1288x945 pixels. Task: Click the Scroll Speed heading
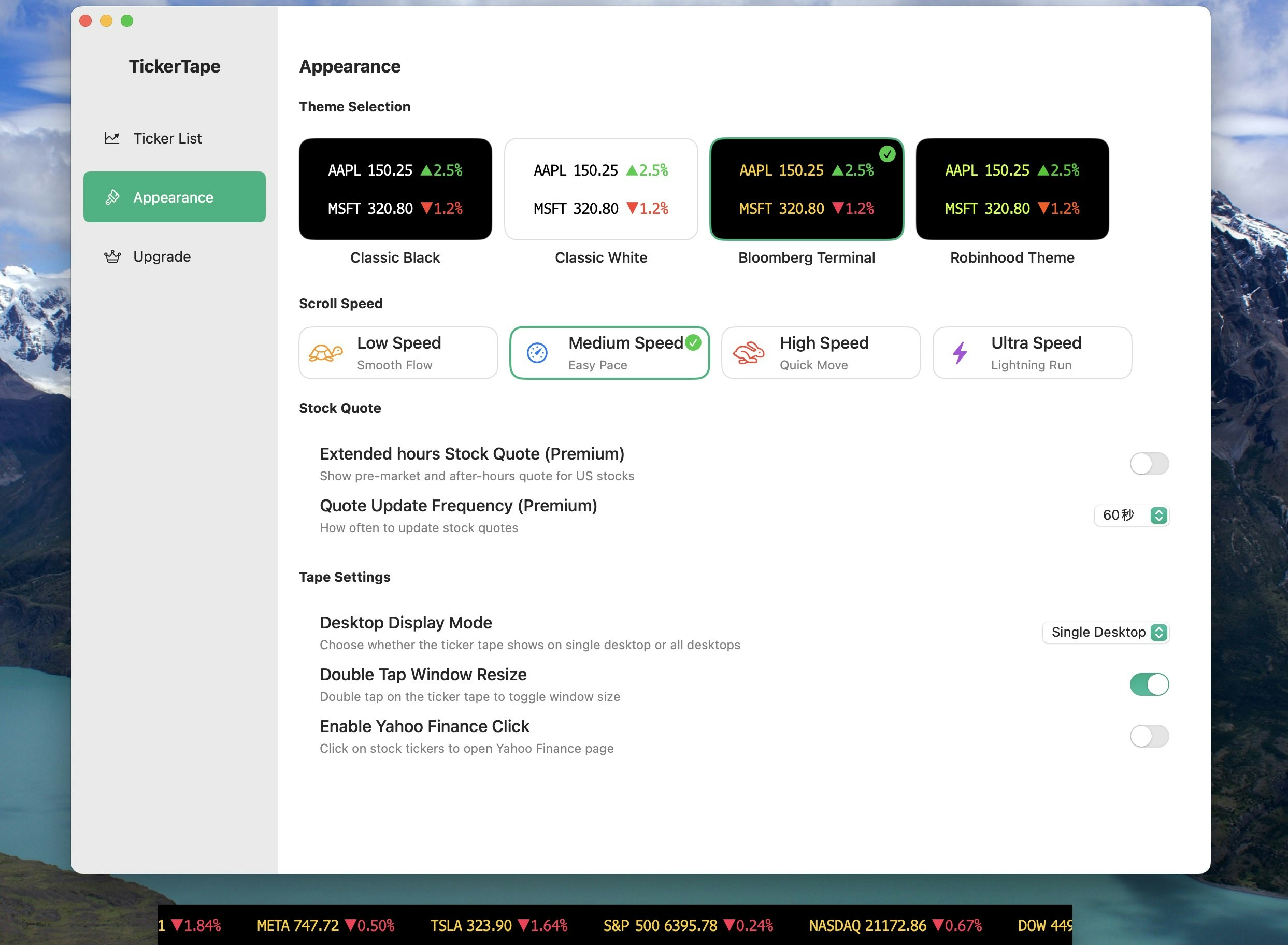tap(341, 304)
